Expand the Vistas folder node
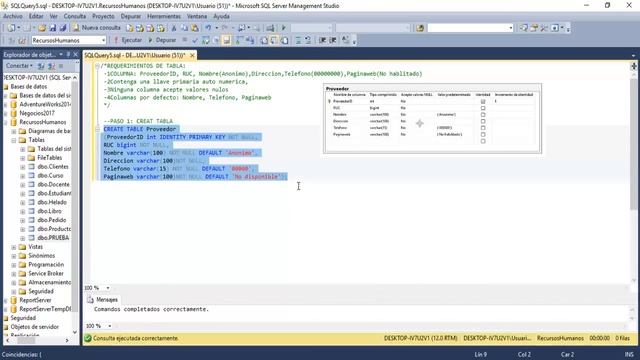 coord(14,247)
